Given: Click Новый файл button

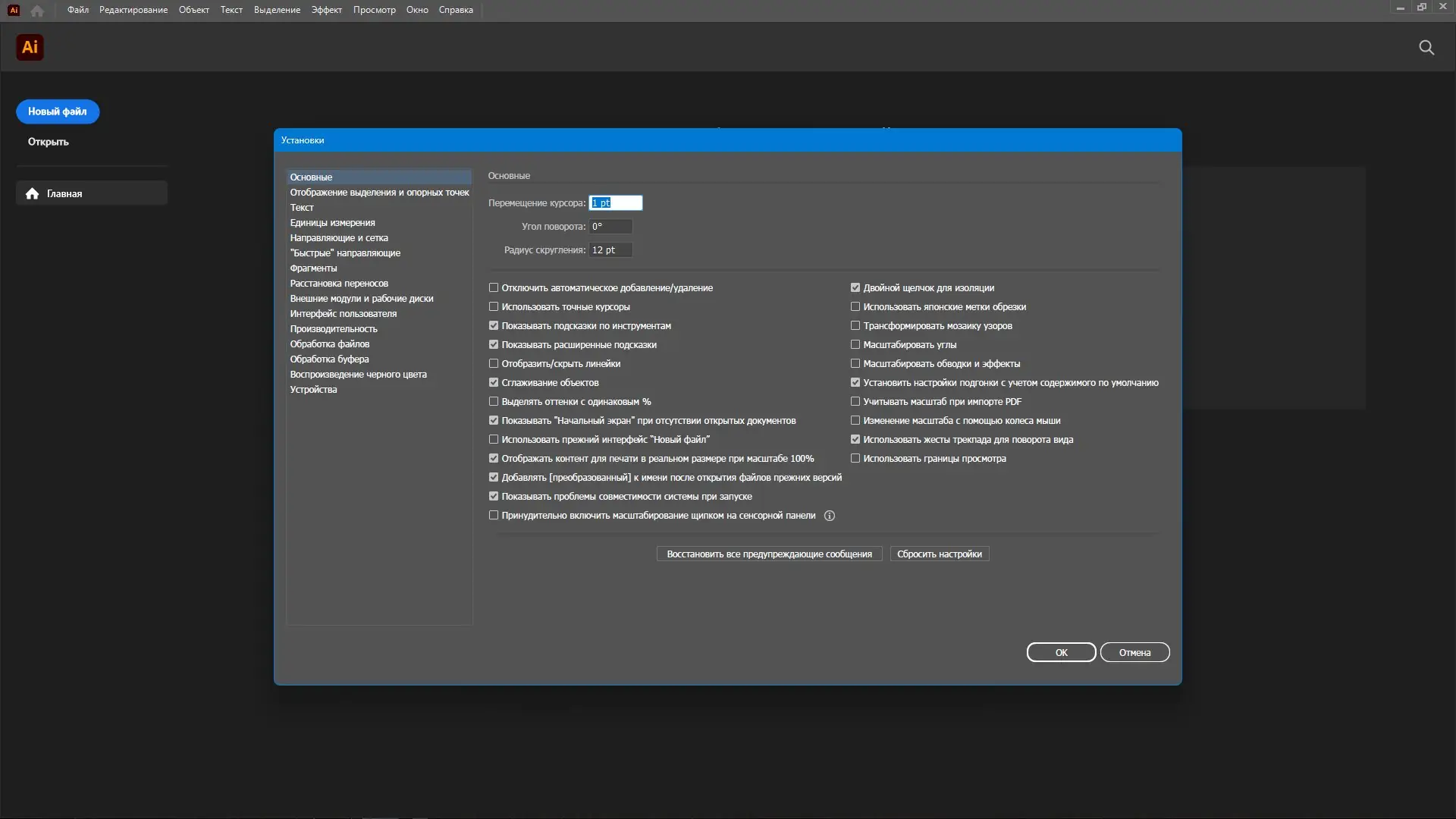Looking at the screenshot, I should [58, 111].
